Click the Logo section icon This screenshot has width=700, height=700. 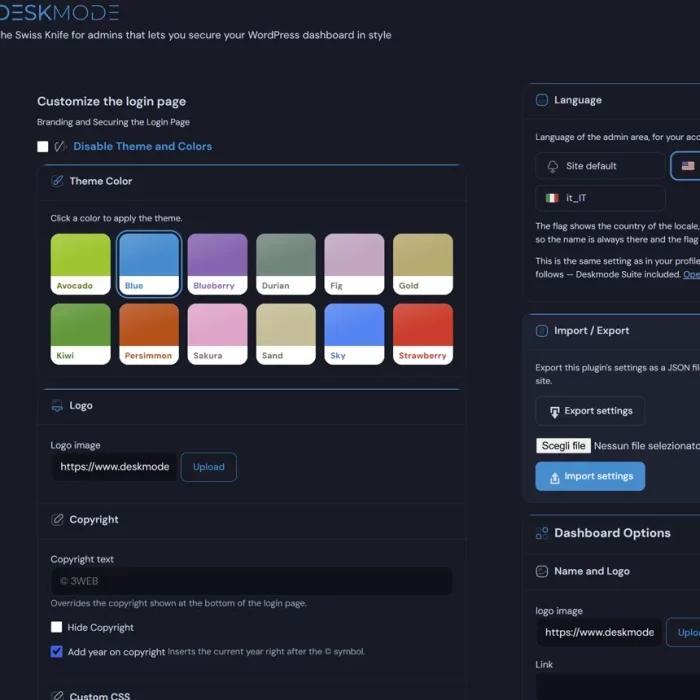coord(57,406)
